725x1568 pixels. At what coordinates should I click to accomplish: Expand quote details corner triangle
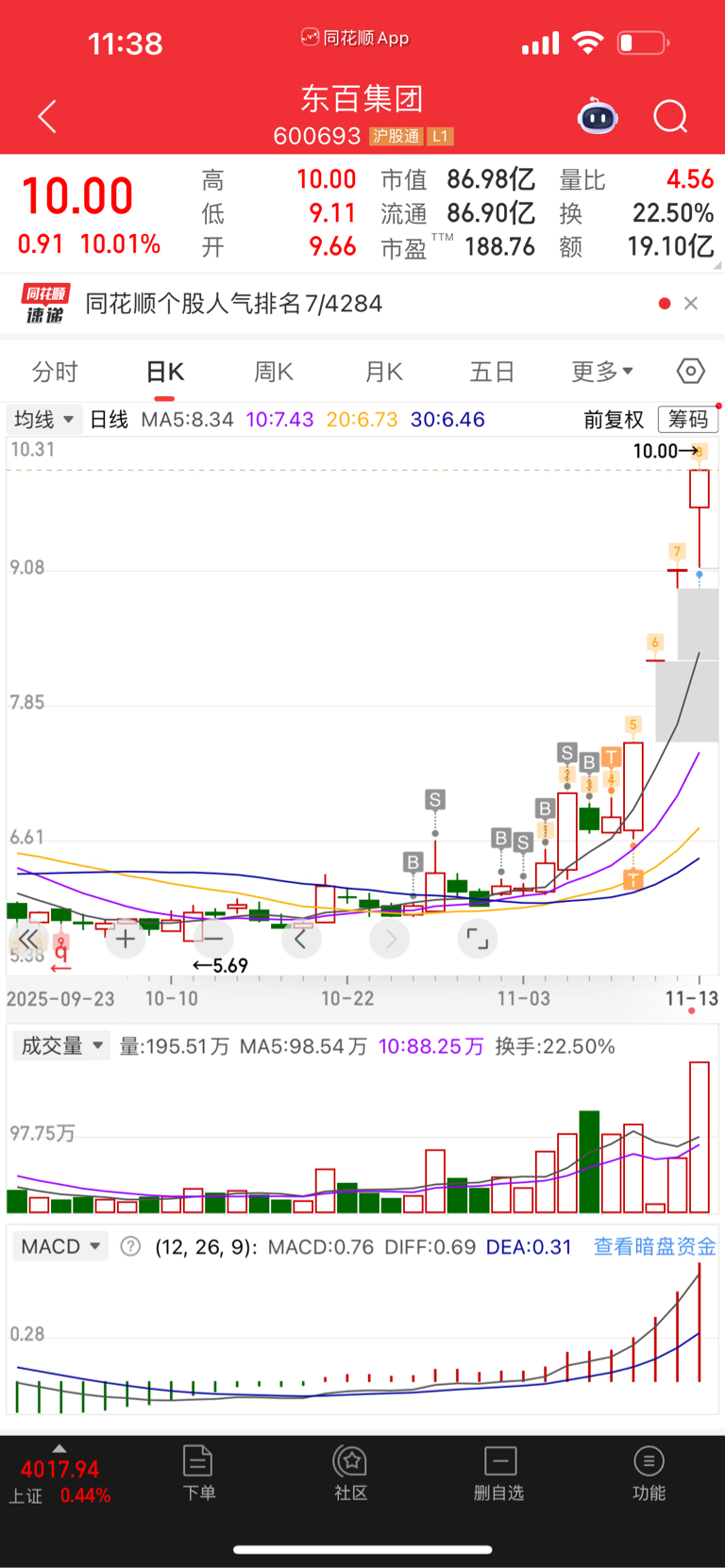click(x=717, y=266)
